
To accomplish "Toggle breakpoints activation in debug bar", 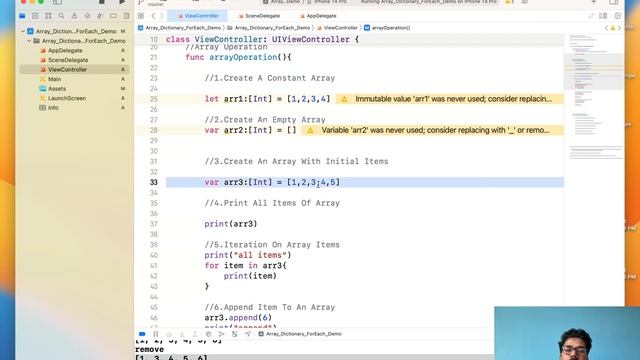I will click(x=142, y=334).
